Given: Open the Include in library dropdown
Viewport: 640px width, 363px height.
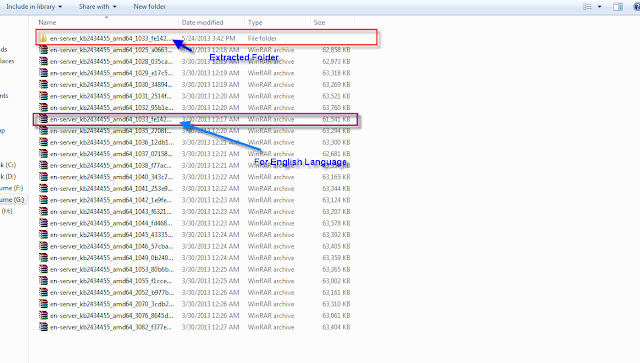Looking at the screenshot, I should (x=34, y=7).
